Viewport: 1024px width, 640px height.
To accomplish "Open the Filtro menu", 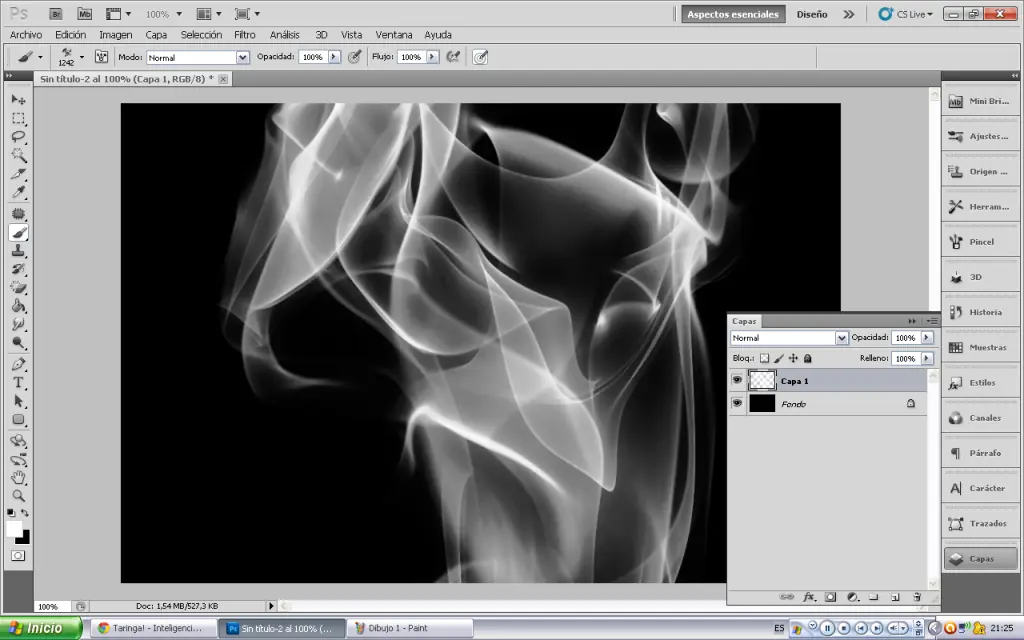I will (x=245, y=35).
